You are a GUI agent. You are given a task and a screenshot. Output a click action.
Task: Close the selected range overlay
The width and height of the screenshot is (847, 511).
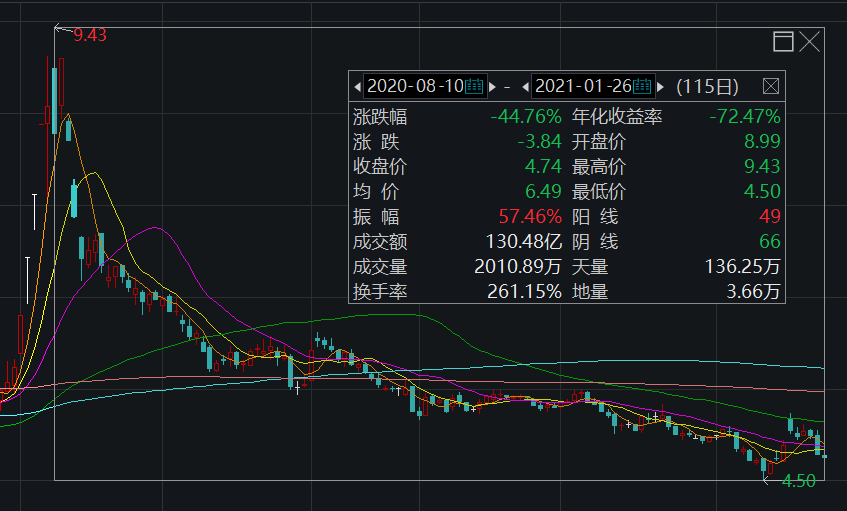point(809,41)
